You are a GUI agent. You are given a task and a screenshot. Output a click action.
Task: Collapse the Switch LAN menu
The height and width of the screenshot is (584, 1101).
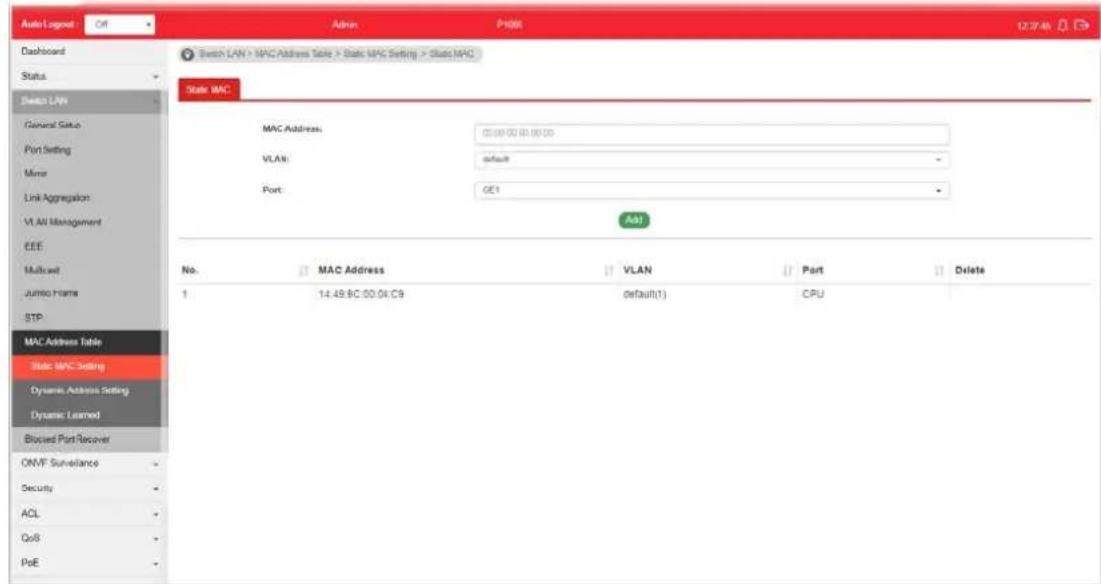coord(89,101)
